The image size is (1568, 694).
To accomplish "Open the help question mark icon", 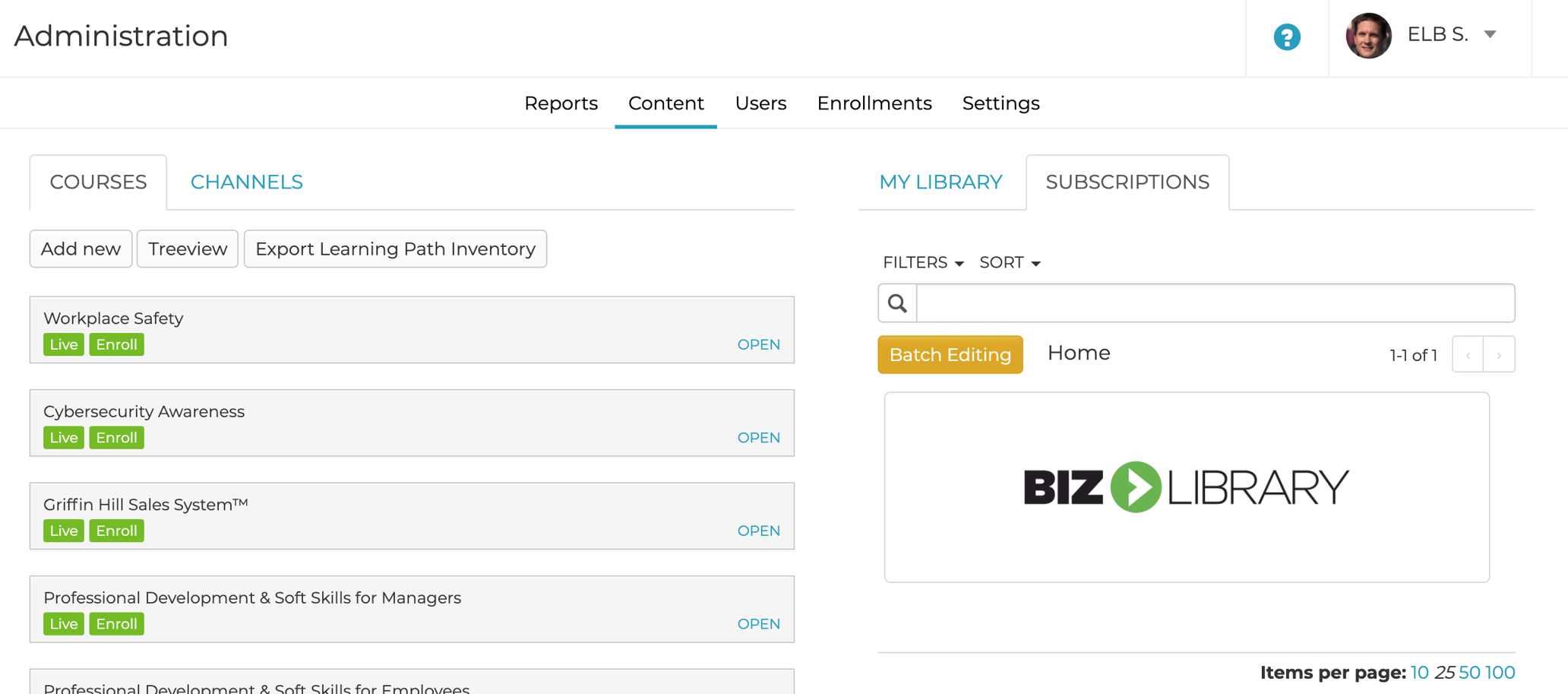I will pos(1286,36).
